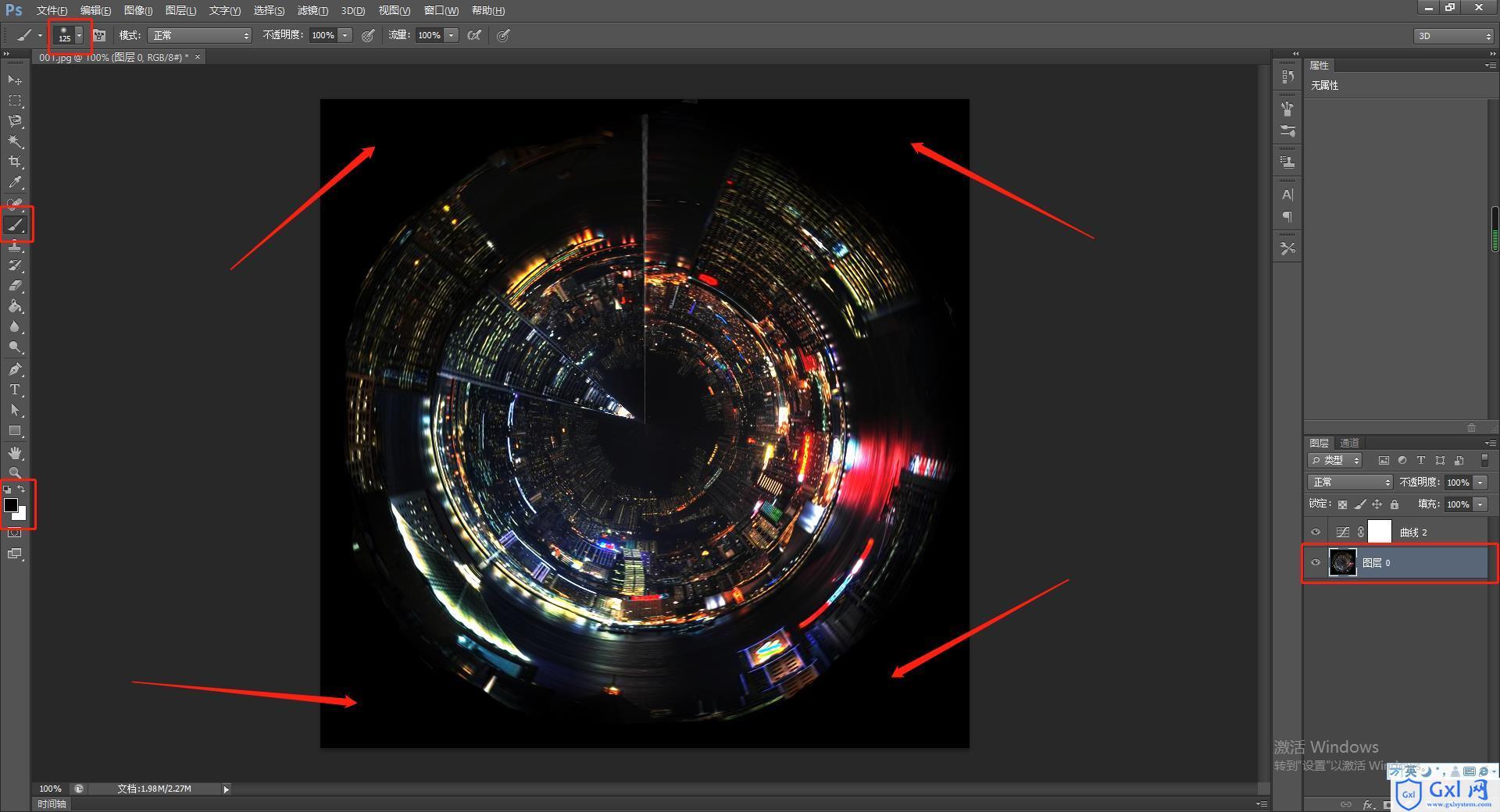Select the 001.jpg document tab
The width and height of the screenshot is (1500, 812).
(114, 57)
